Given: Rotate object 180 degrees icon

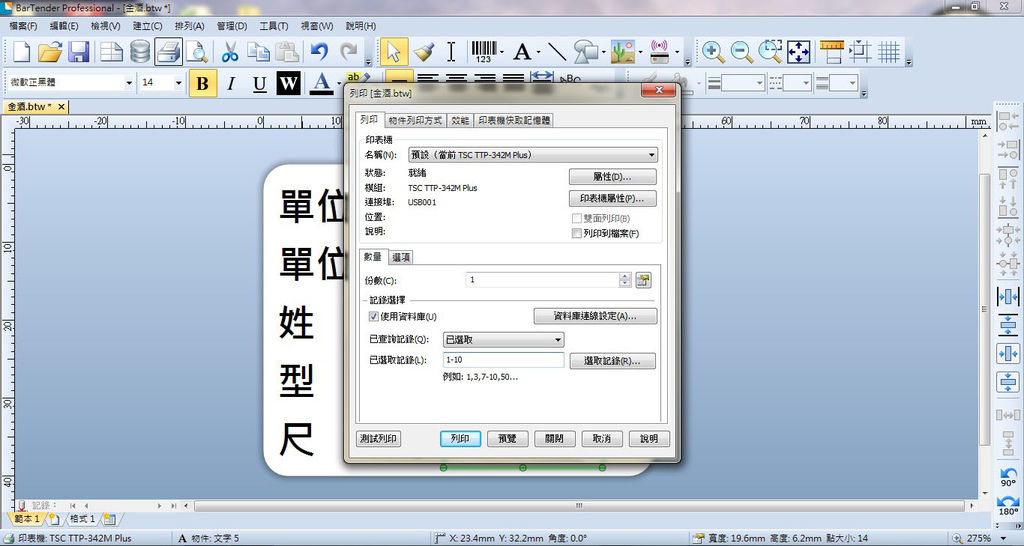Looking at the screenshot, I should click(1008, 505).
